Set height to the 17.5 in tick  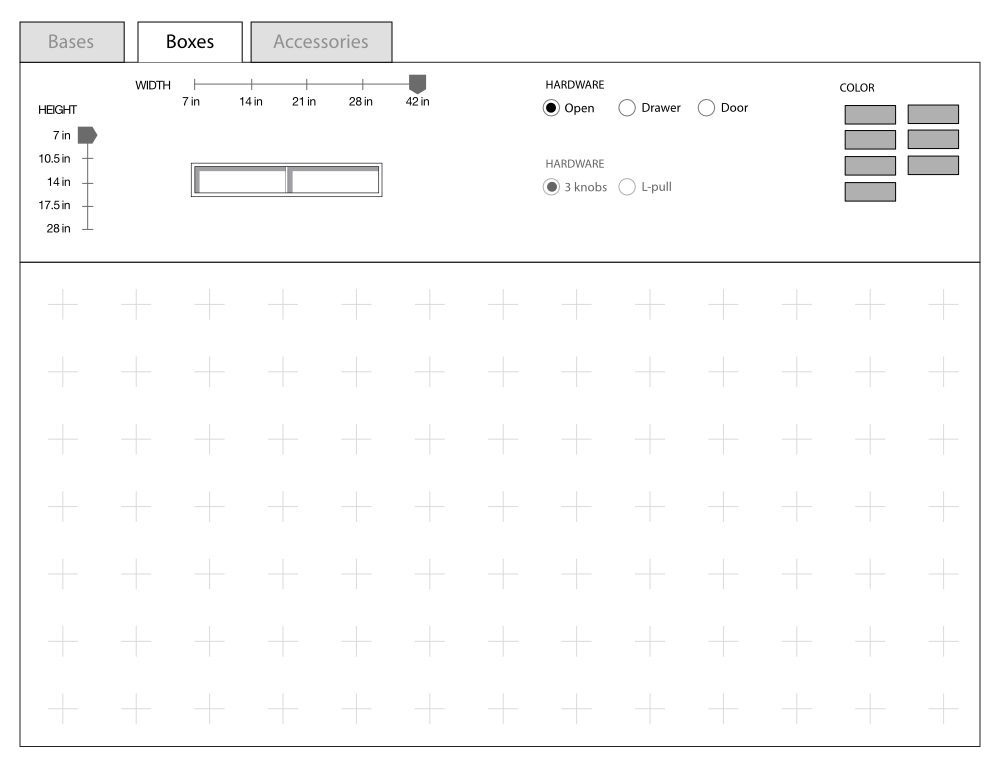88,206
